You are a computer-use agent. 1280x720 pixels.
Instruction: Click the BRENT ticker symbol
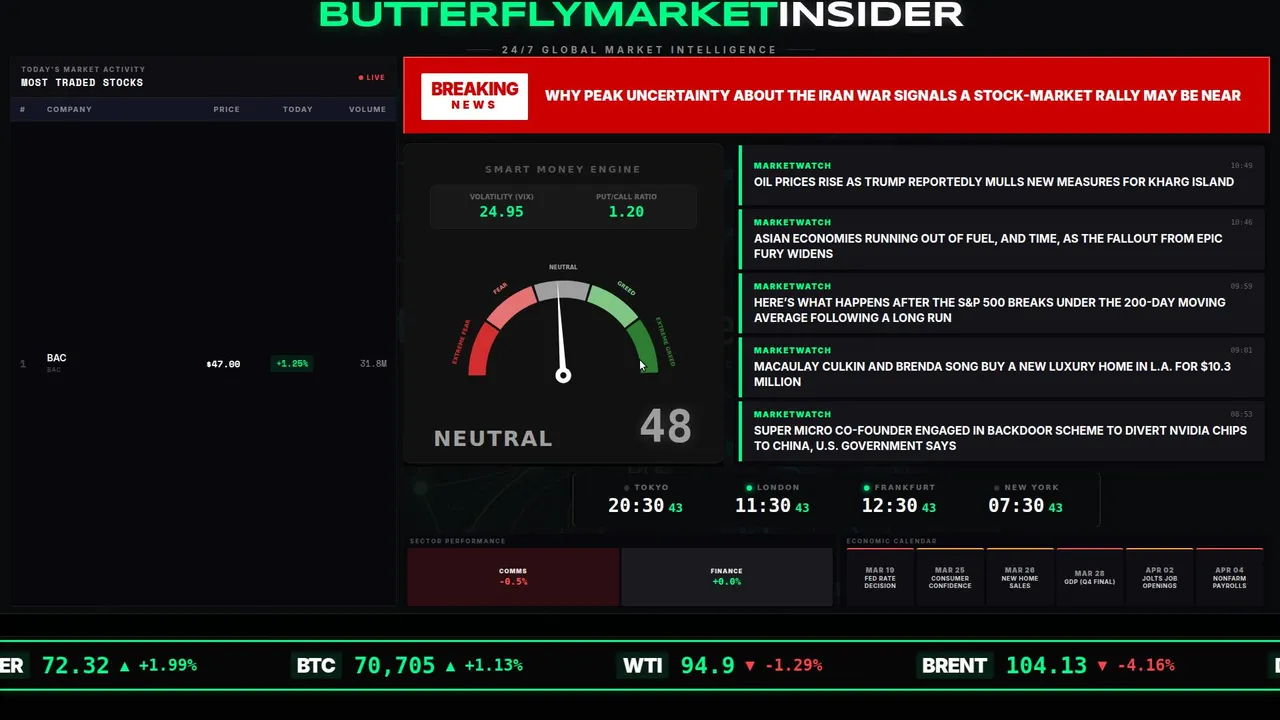tap(954, 666)
